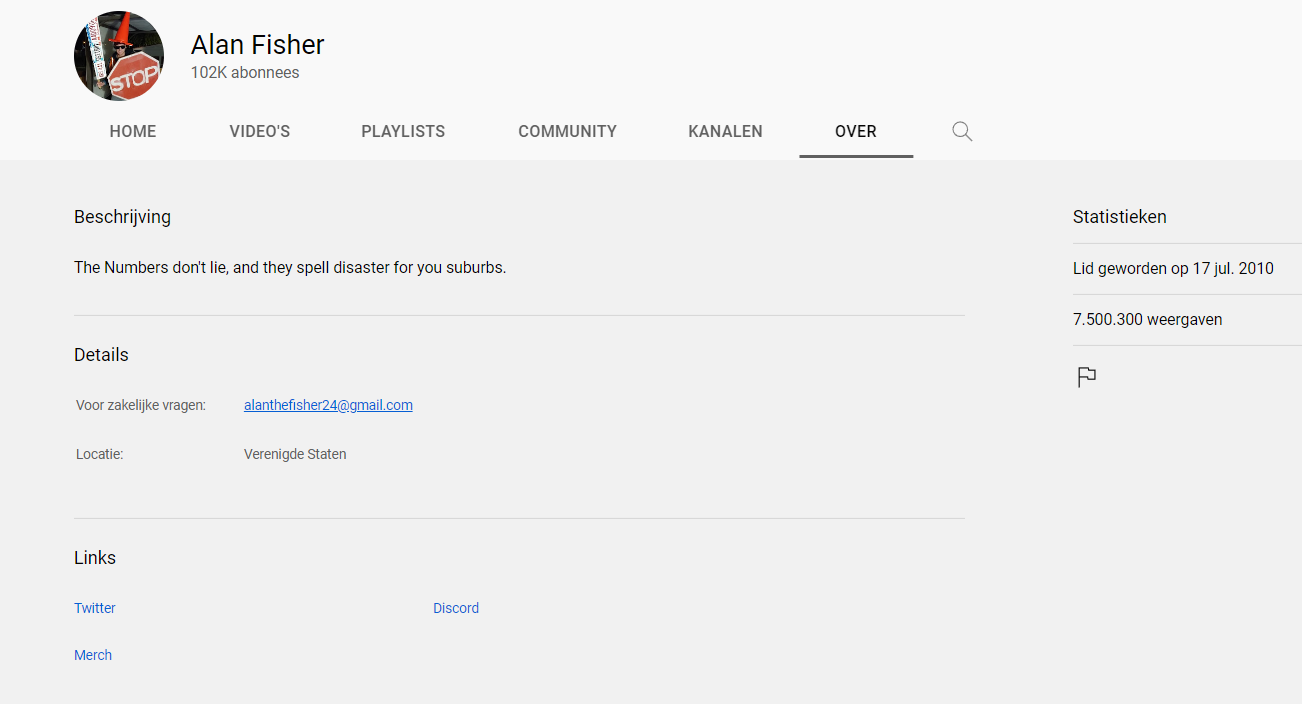Open the Twitter link

(x=95, y=608)
